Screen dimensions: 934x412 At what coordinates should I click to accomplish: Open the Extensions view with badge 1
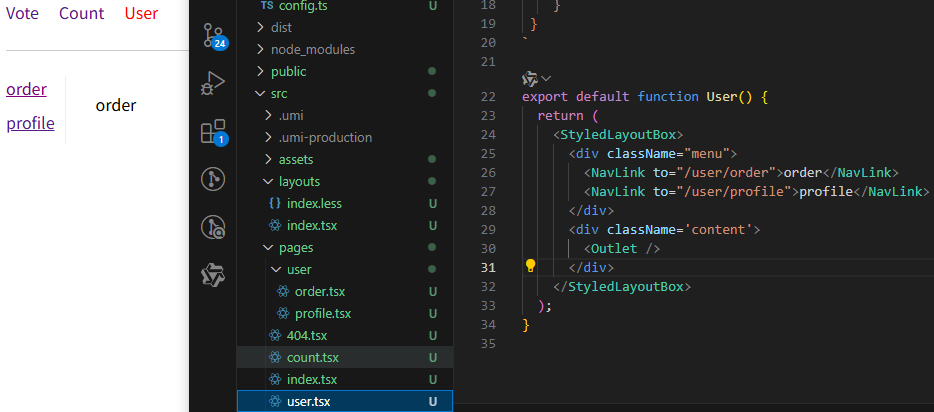click(x=213, y=132)
